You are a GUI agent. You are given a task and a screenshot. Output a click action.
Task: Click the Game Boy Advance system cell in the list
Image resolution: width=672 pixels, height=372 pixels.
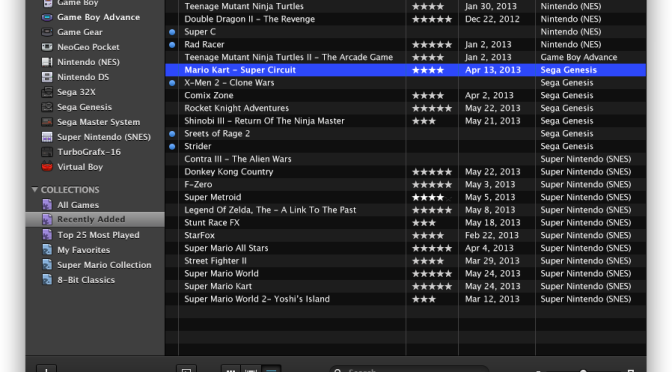579,57
